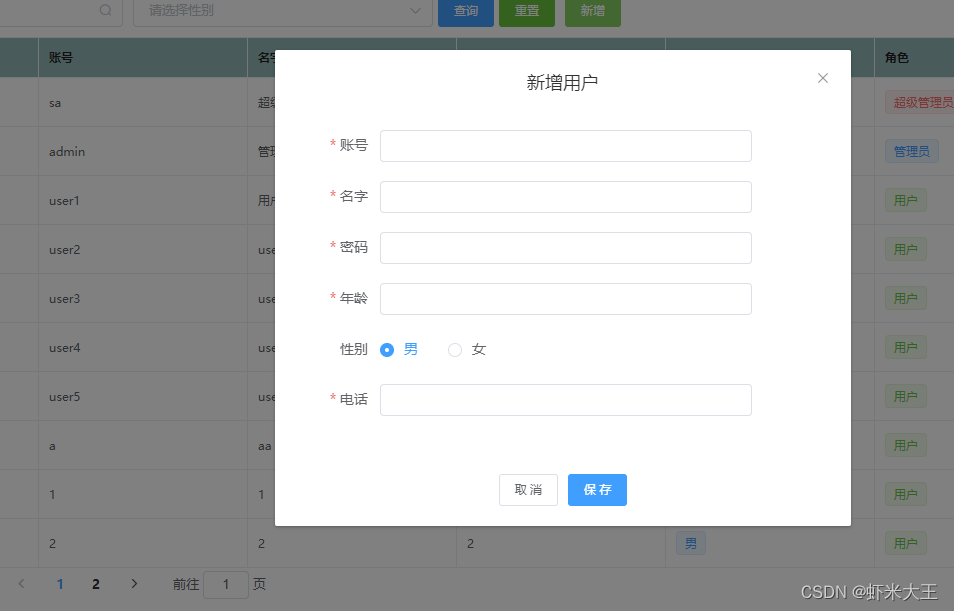Select page 2 in pagination
Screen dimensions: 954x611
click(x=96, y=584)
